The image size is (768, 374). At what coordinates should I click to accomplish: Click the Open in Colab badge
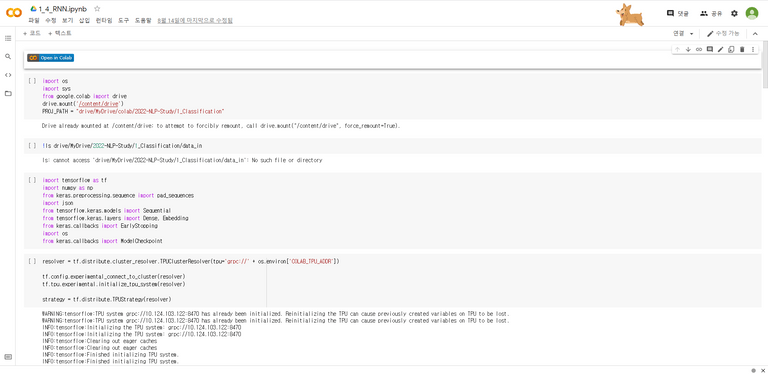[x=50, y=58]
